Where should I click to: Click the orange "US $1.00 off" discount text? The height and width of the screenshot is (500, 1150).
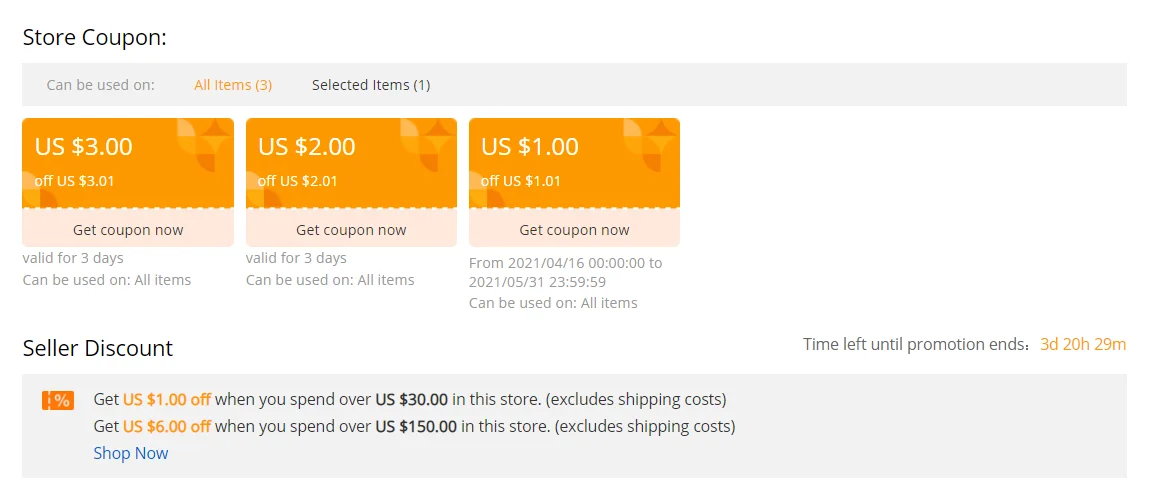click(167, 399)
